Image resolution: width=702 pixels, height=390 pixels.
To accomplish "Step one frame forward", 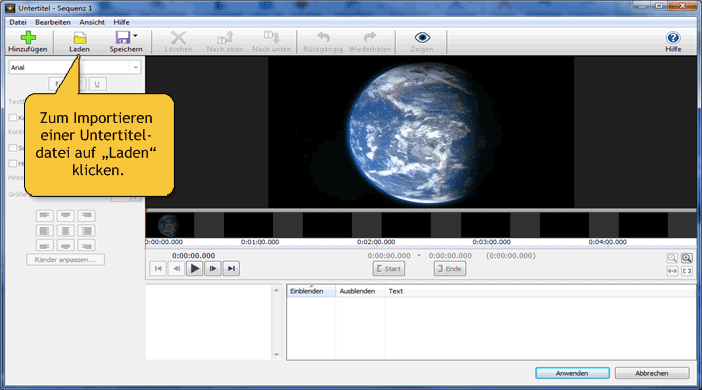I will point(213,269).
